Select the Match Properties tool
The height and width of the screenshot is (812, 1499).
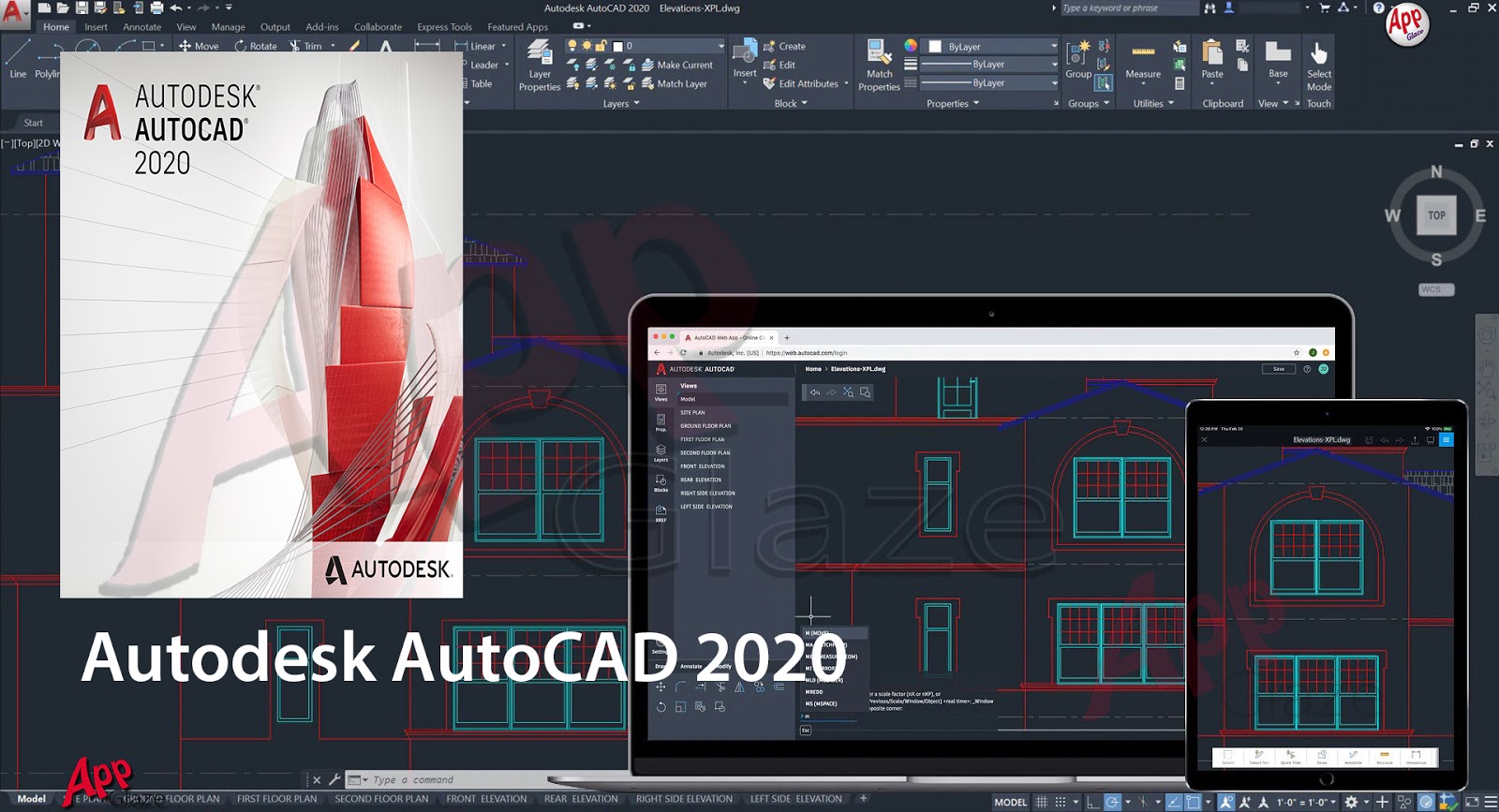click(879, 66)
